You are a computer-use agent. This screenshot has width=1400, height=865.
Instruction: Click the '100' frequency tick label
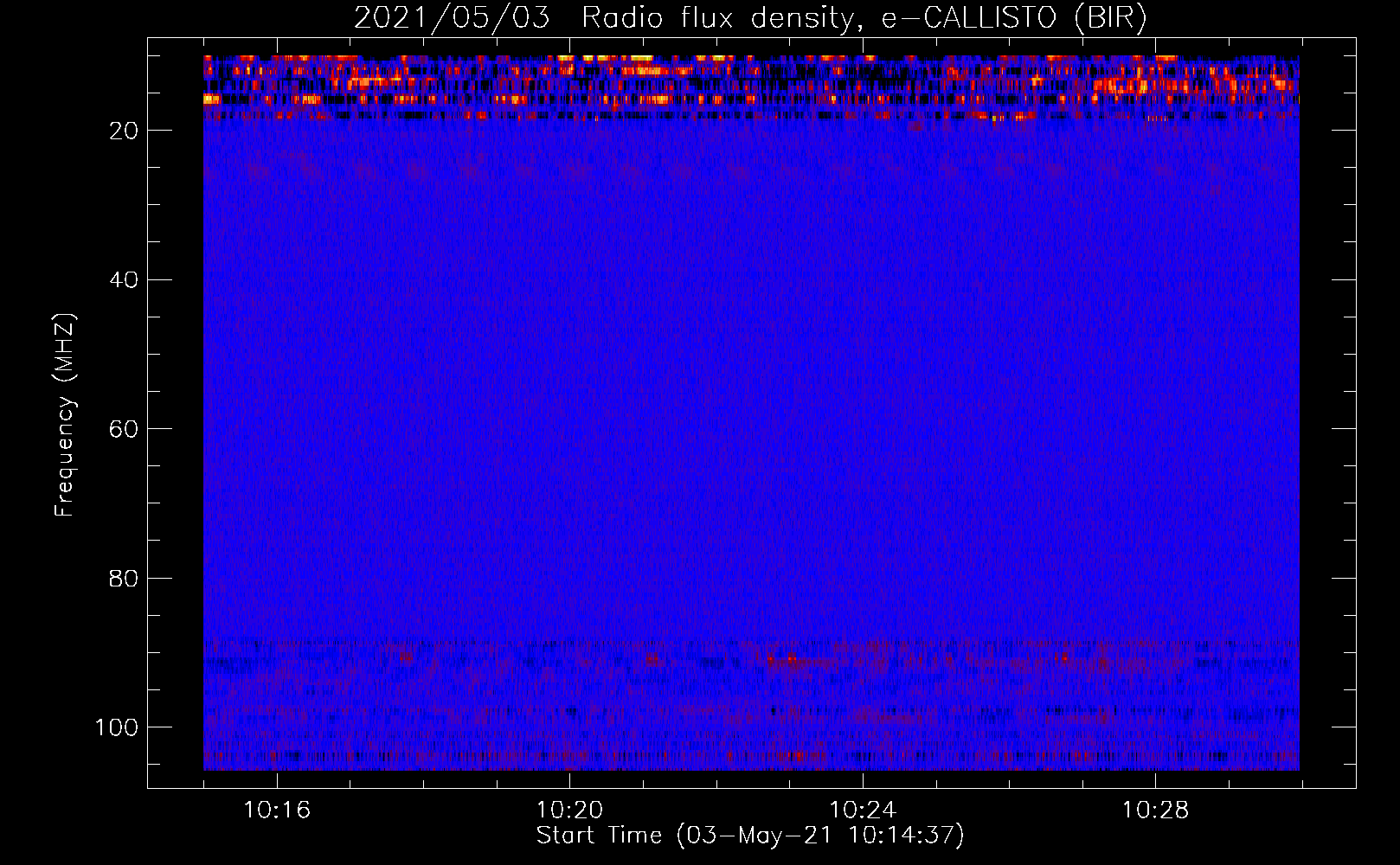point(117,727)
